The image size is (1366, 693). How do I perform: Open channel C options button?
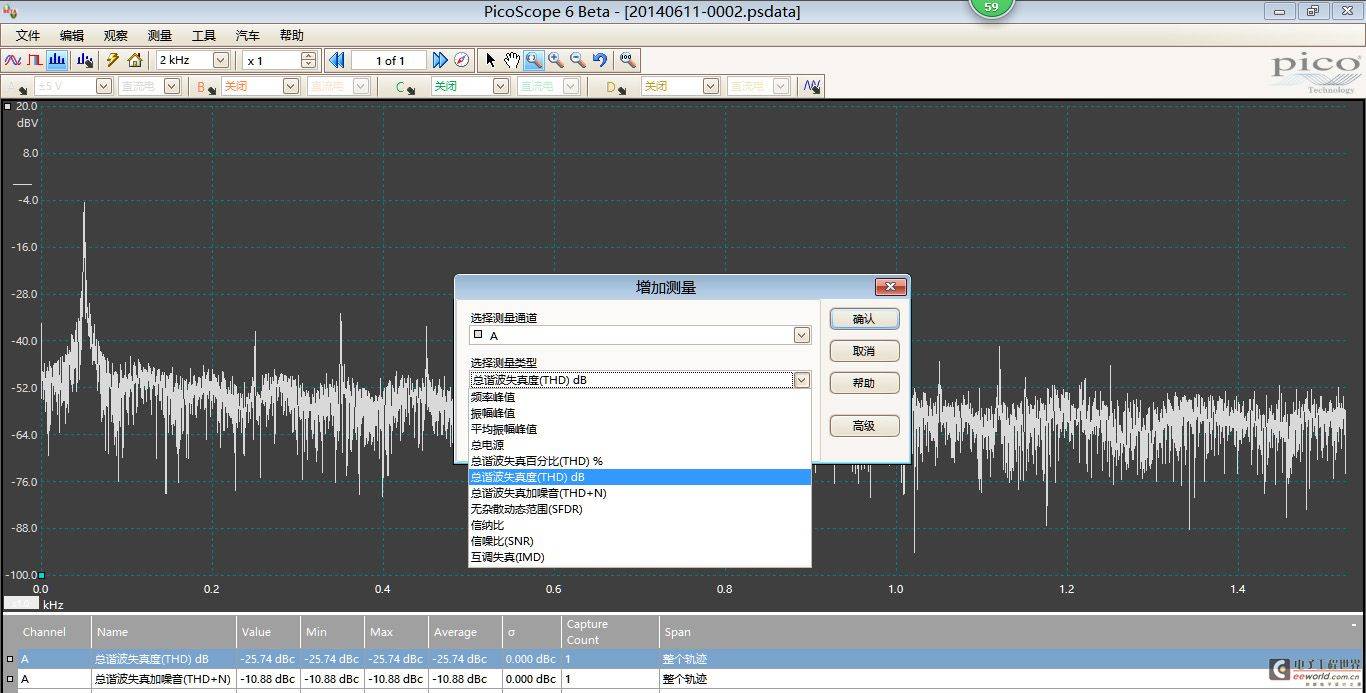pos(406,87)
